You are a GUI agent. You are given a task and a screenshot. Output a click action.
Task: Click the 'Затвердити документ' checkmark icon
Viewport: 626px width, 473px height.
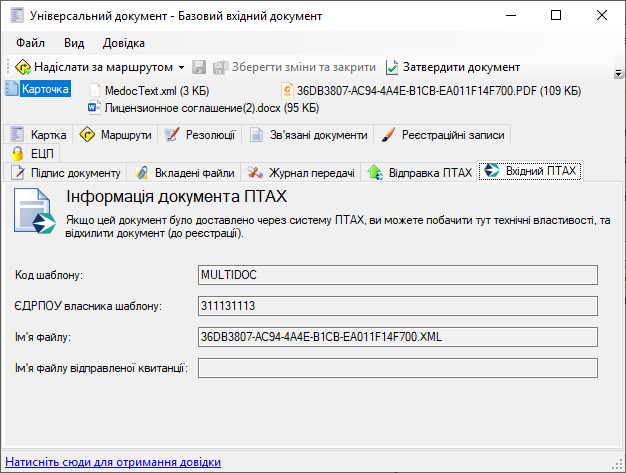pos(392,67)
